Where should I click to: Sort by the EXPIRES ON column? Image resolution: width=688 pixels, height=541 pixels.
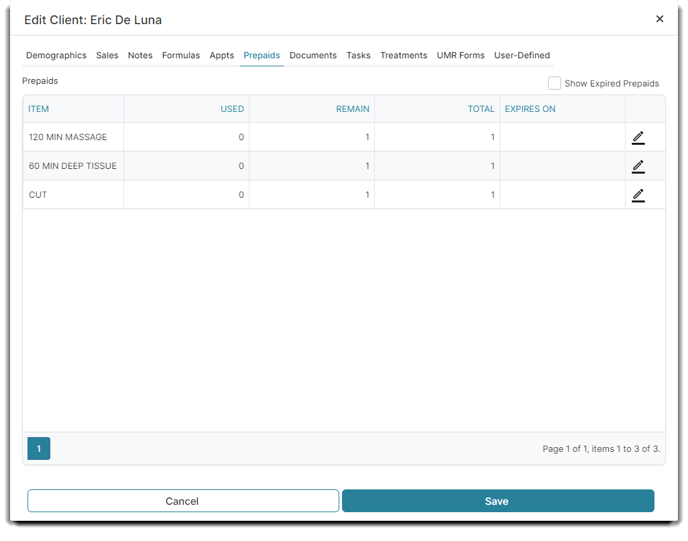click(530, 109)
